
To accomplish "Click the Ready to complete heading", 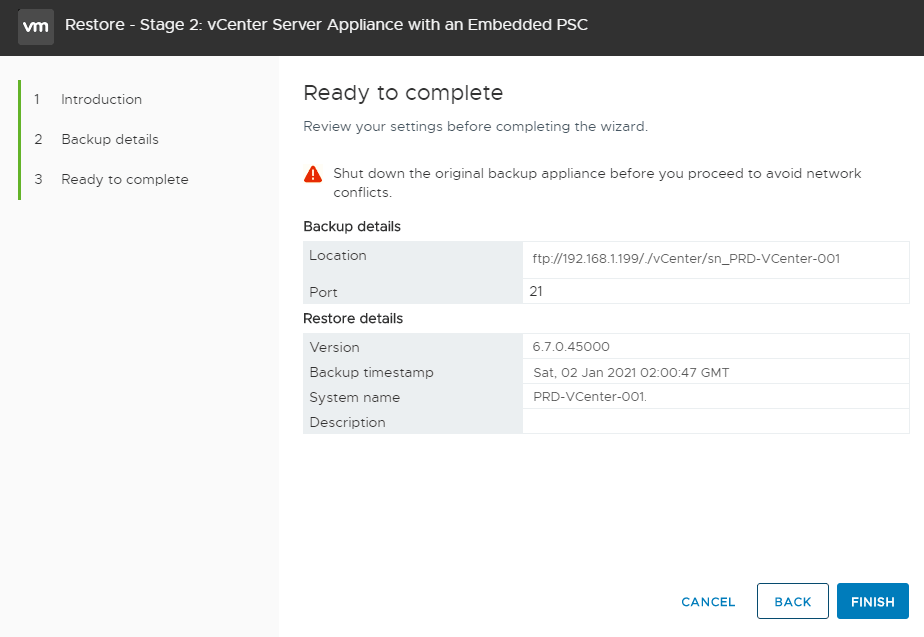I will coord(403,93).
